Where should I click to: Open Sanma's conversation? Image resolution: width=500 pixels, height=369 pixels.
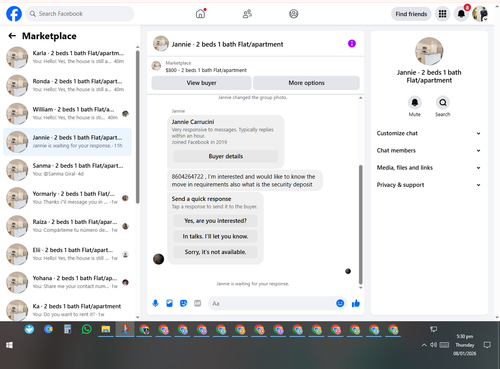(68, 170)
